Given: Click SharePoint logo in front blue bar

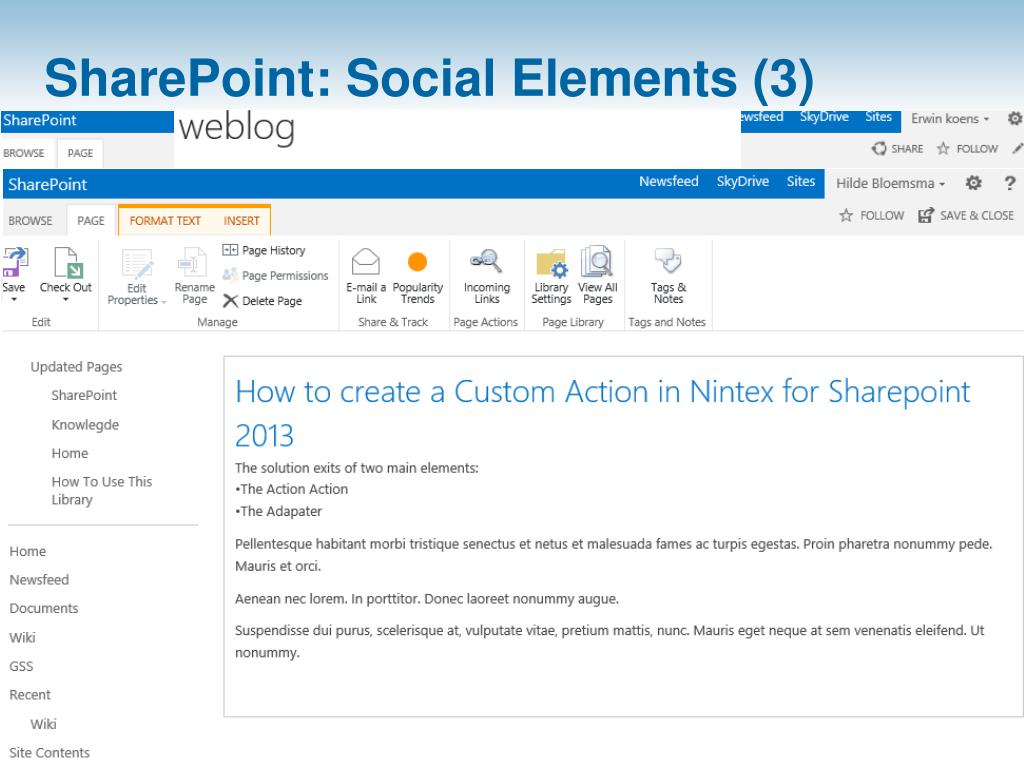Looking at the screenshot, I should click(x=47, y=185).
